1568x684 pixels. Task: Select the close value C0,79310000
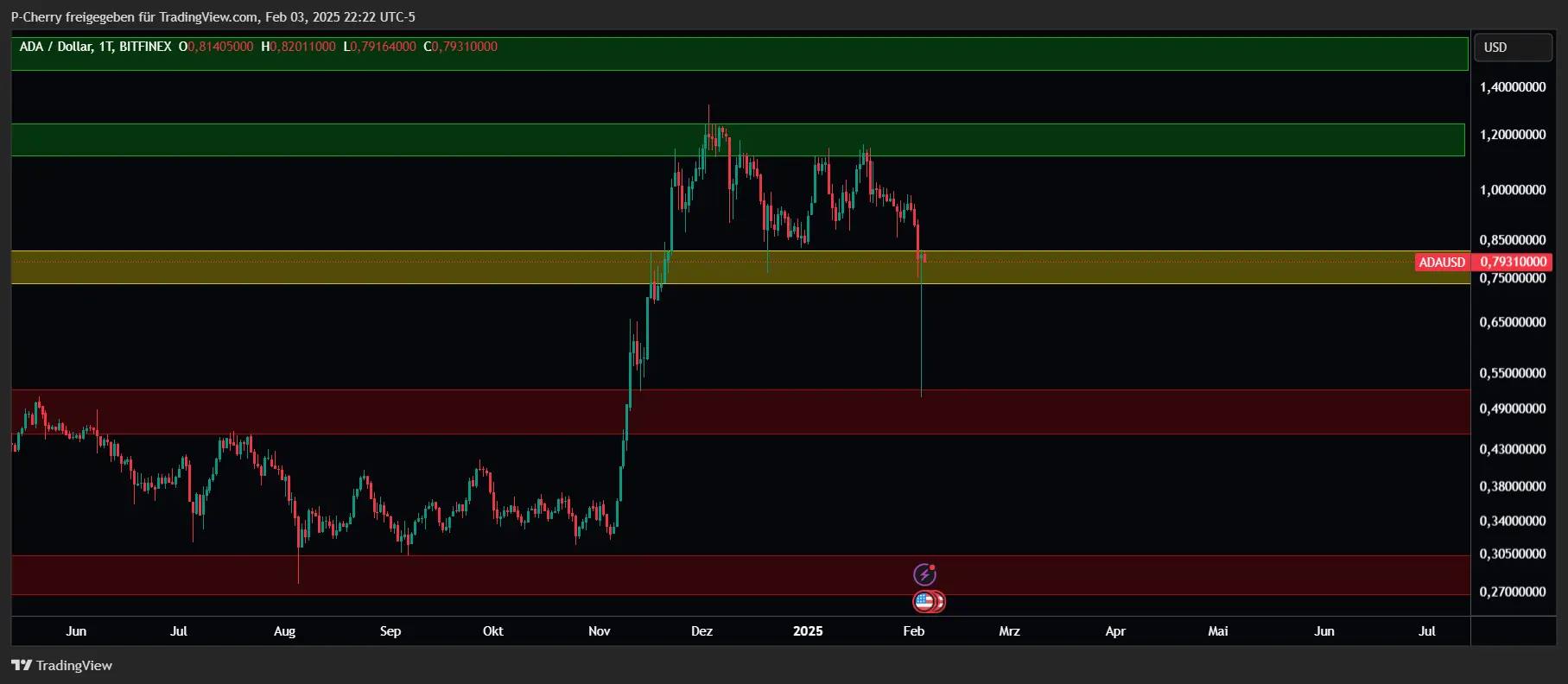(460, 47)
